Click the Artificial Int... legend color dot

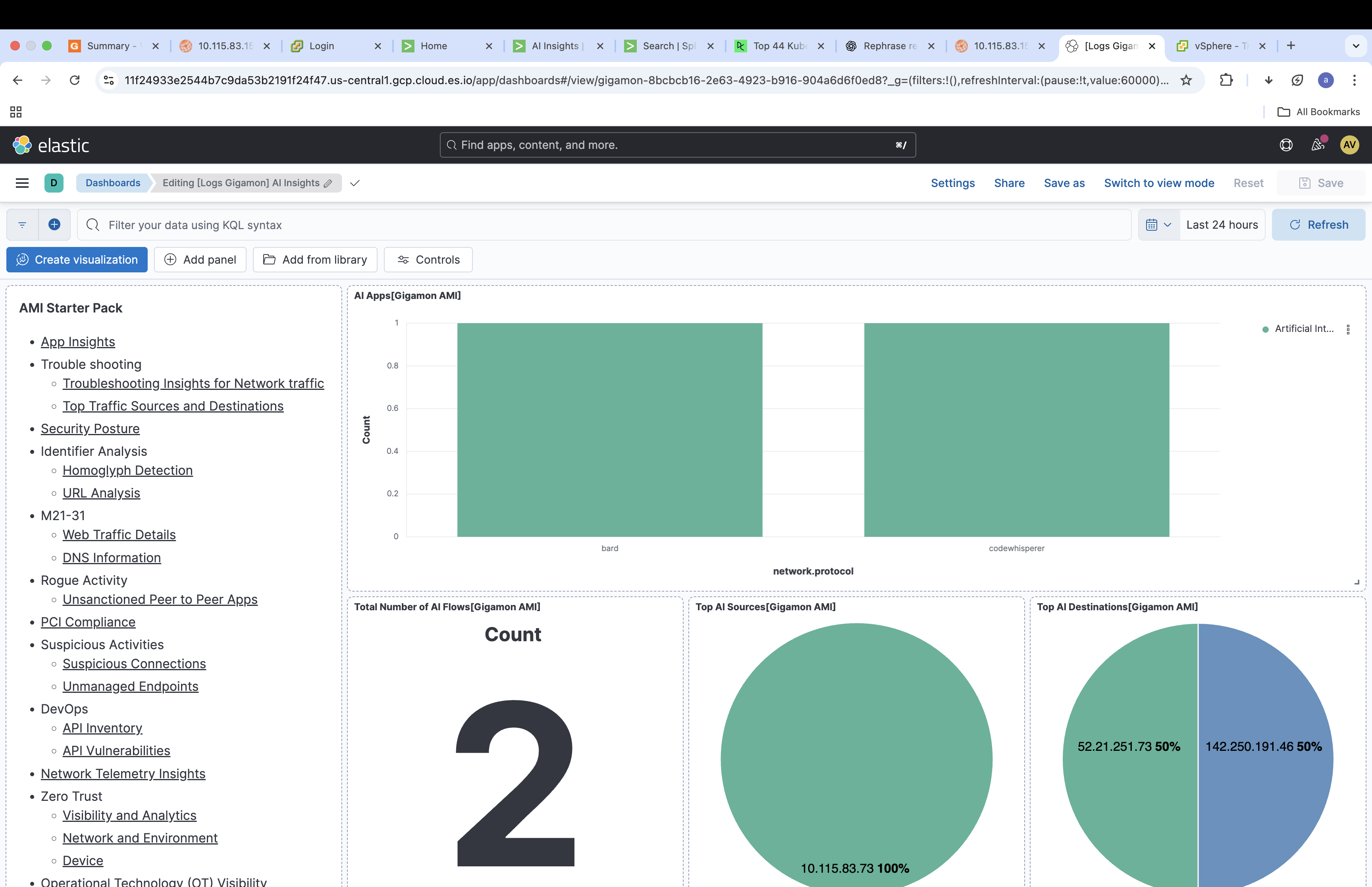(x=1266, y=330)
